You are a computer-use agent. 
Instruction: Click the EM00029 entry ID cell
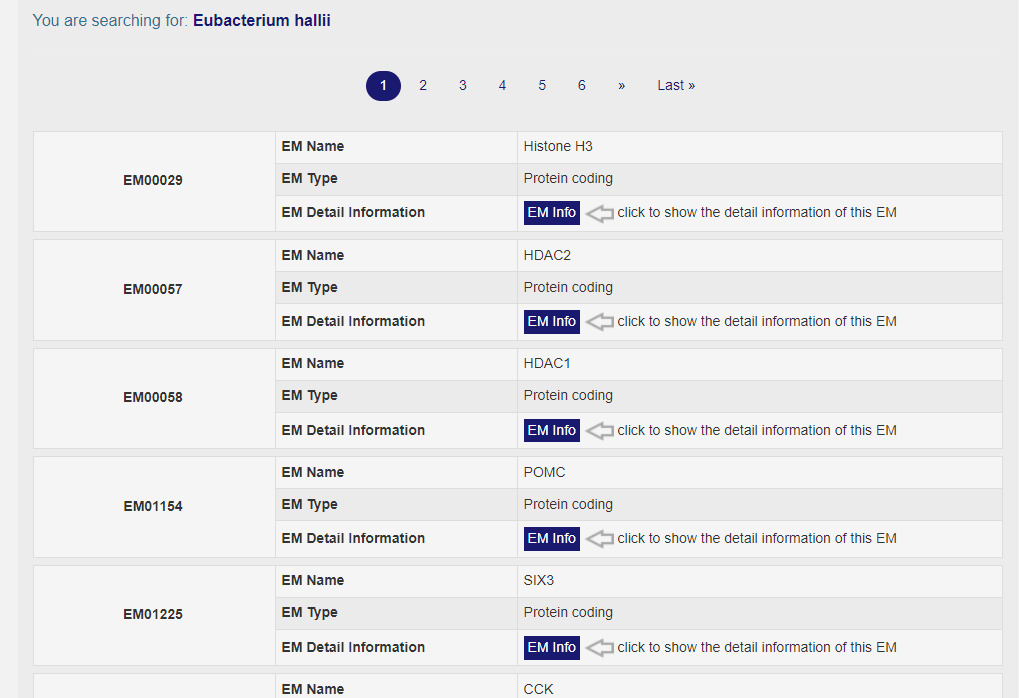coord(153,181)
